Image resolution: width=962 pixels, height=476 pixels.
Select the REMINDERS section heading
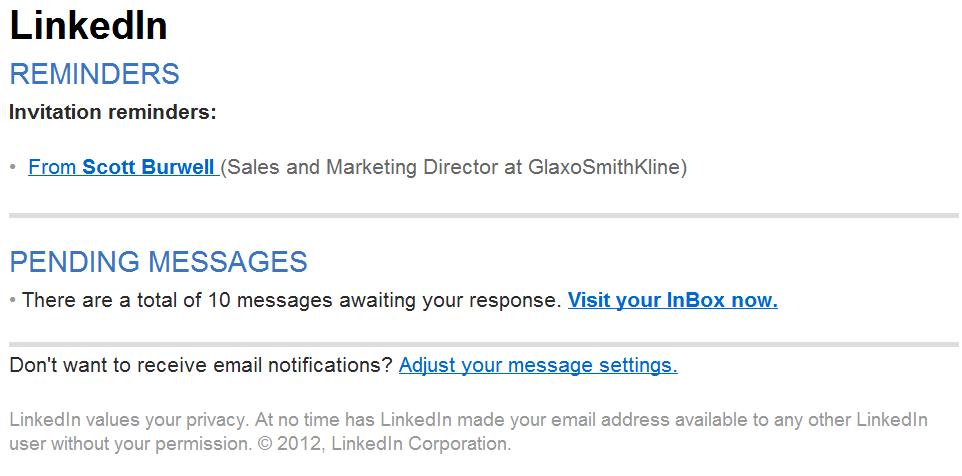pos(94,74)
